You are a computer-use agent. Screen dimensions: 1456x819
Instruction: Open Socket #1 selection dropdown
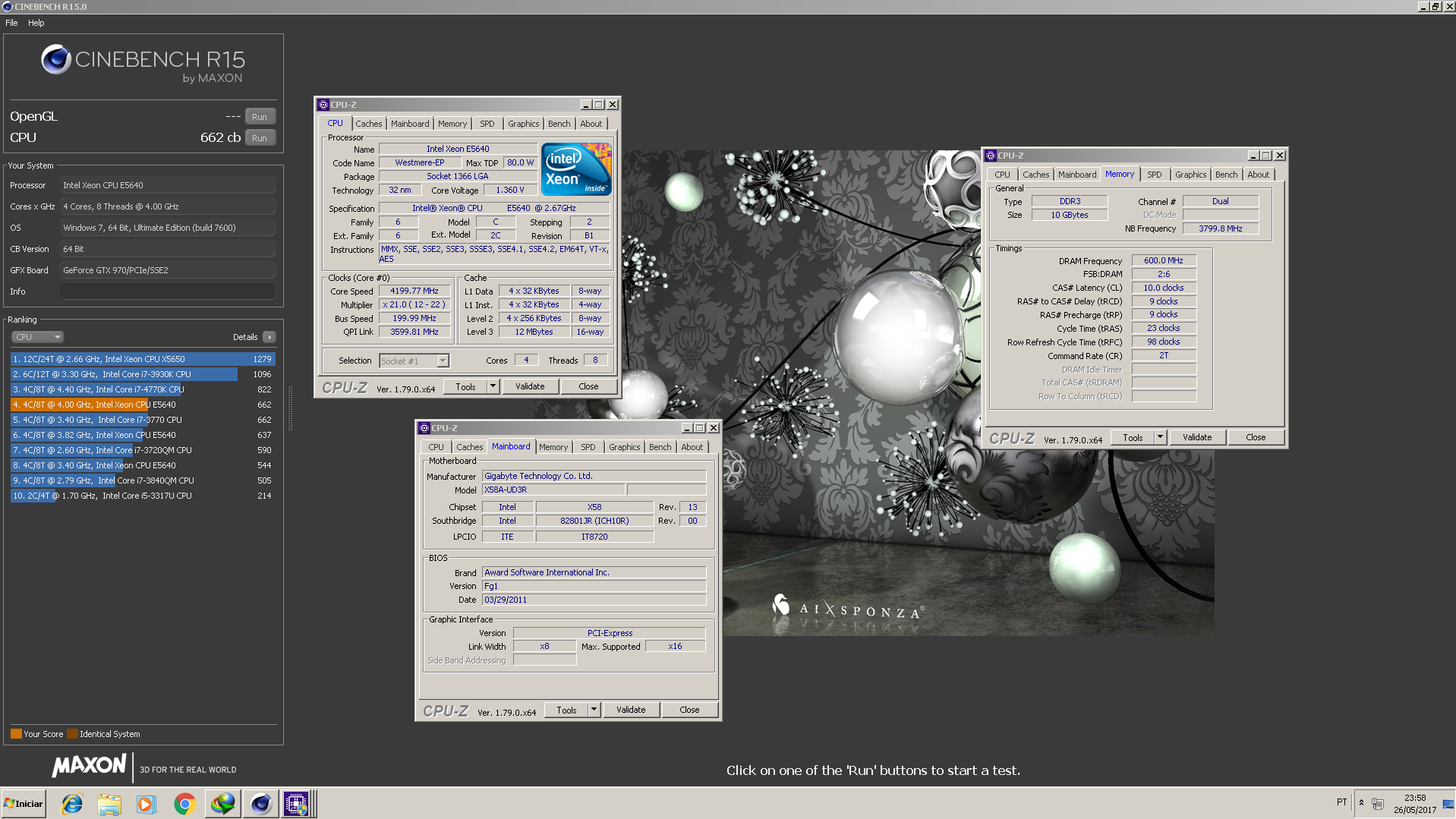coord(443,361)
